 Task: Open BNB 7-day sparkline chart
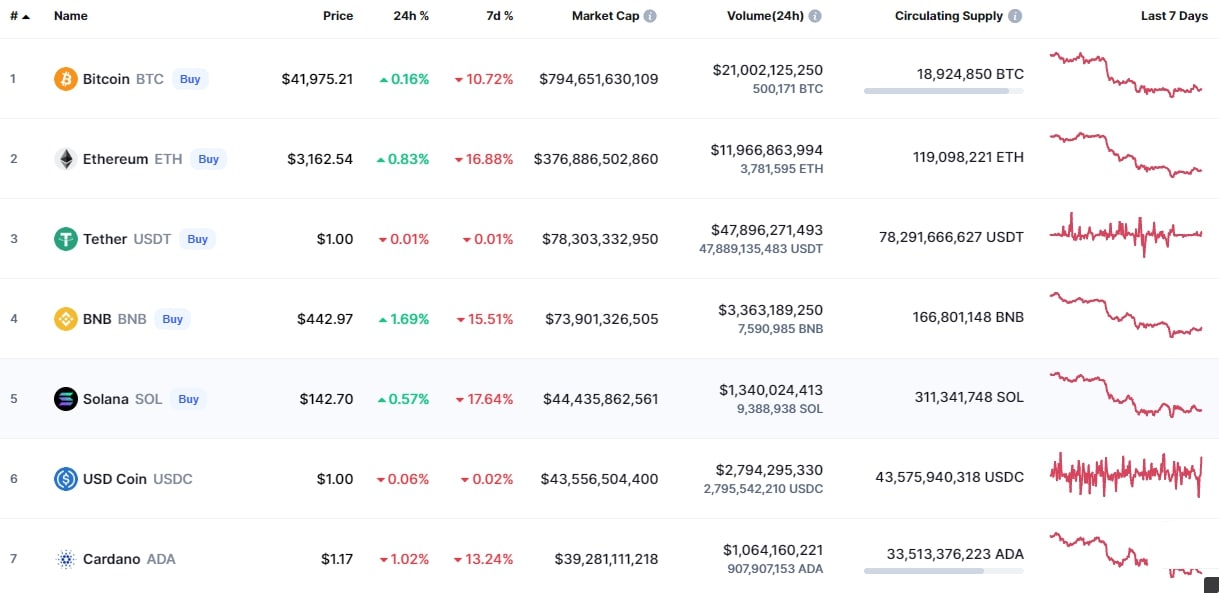pos(1126,314)
